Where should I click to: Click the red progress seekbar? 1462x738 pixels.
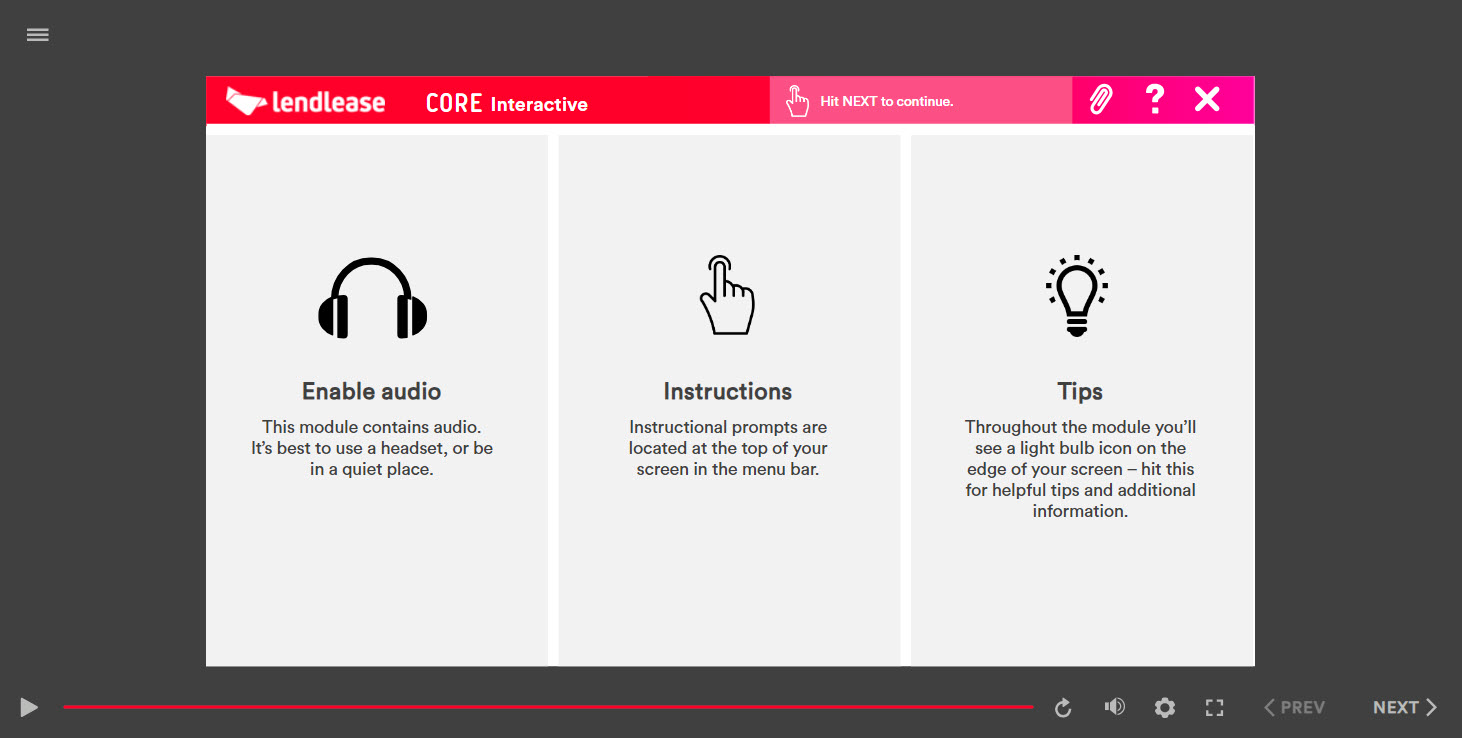point(548,707)
